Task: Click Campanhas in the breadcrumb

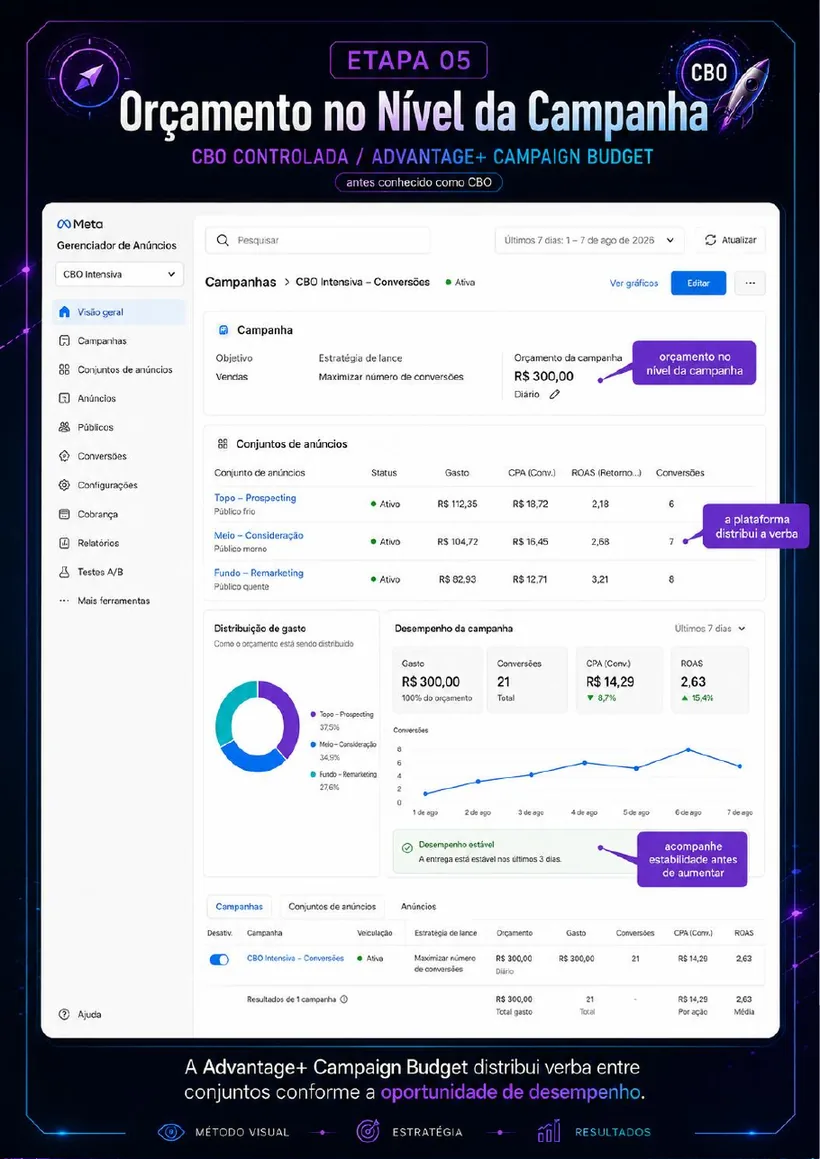Action: coord(240,282)
